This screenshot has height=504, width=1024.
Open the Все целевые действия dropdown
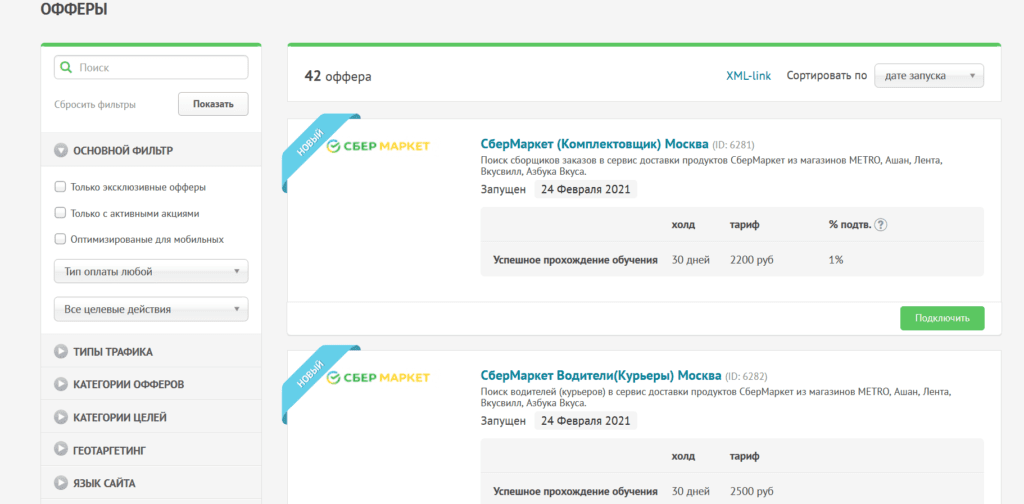(x=151, y=309)
